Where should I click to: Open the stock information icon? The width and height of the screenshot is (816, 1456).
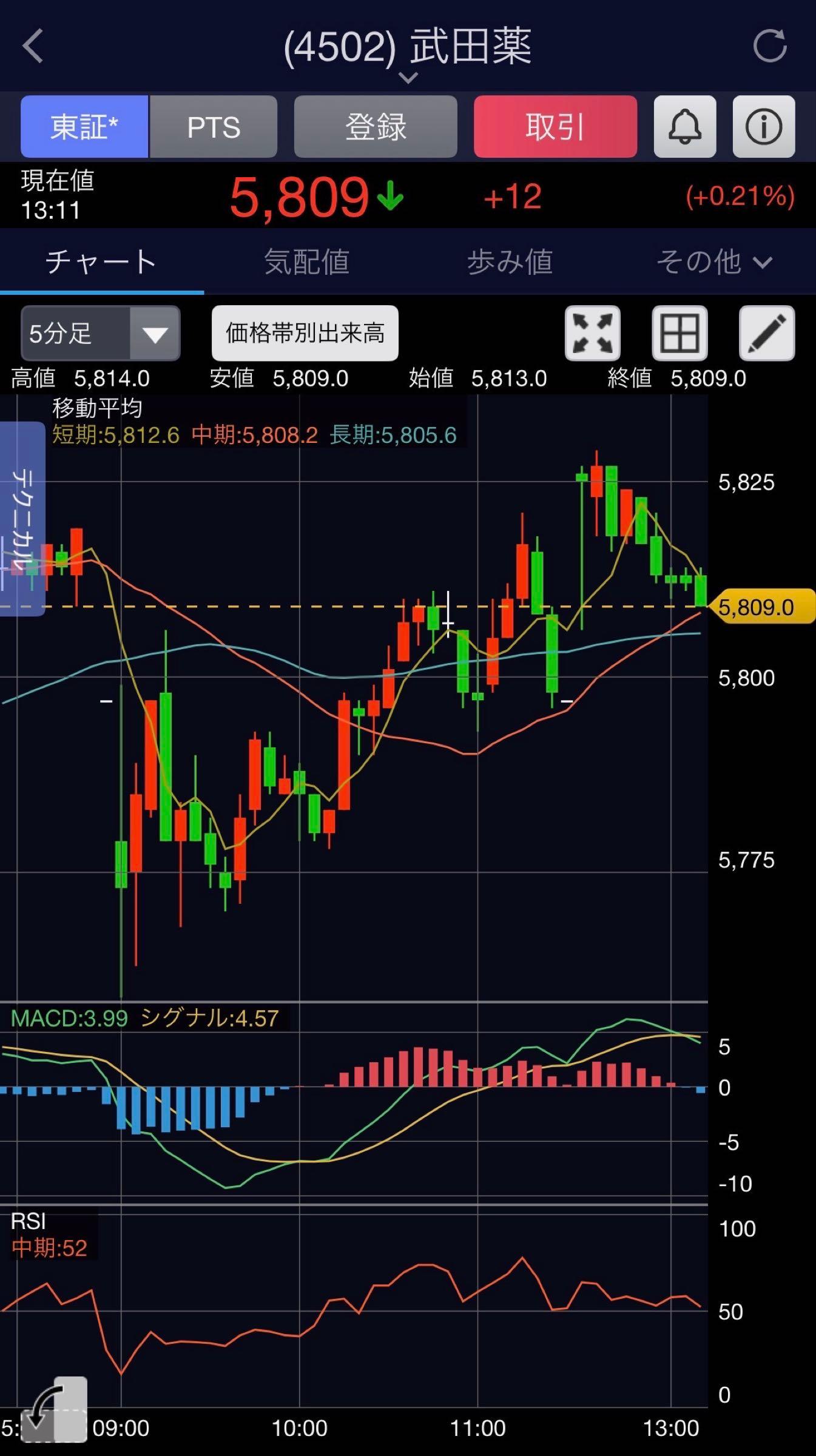coord(764,127)
